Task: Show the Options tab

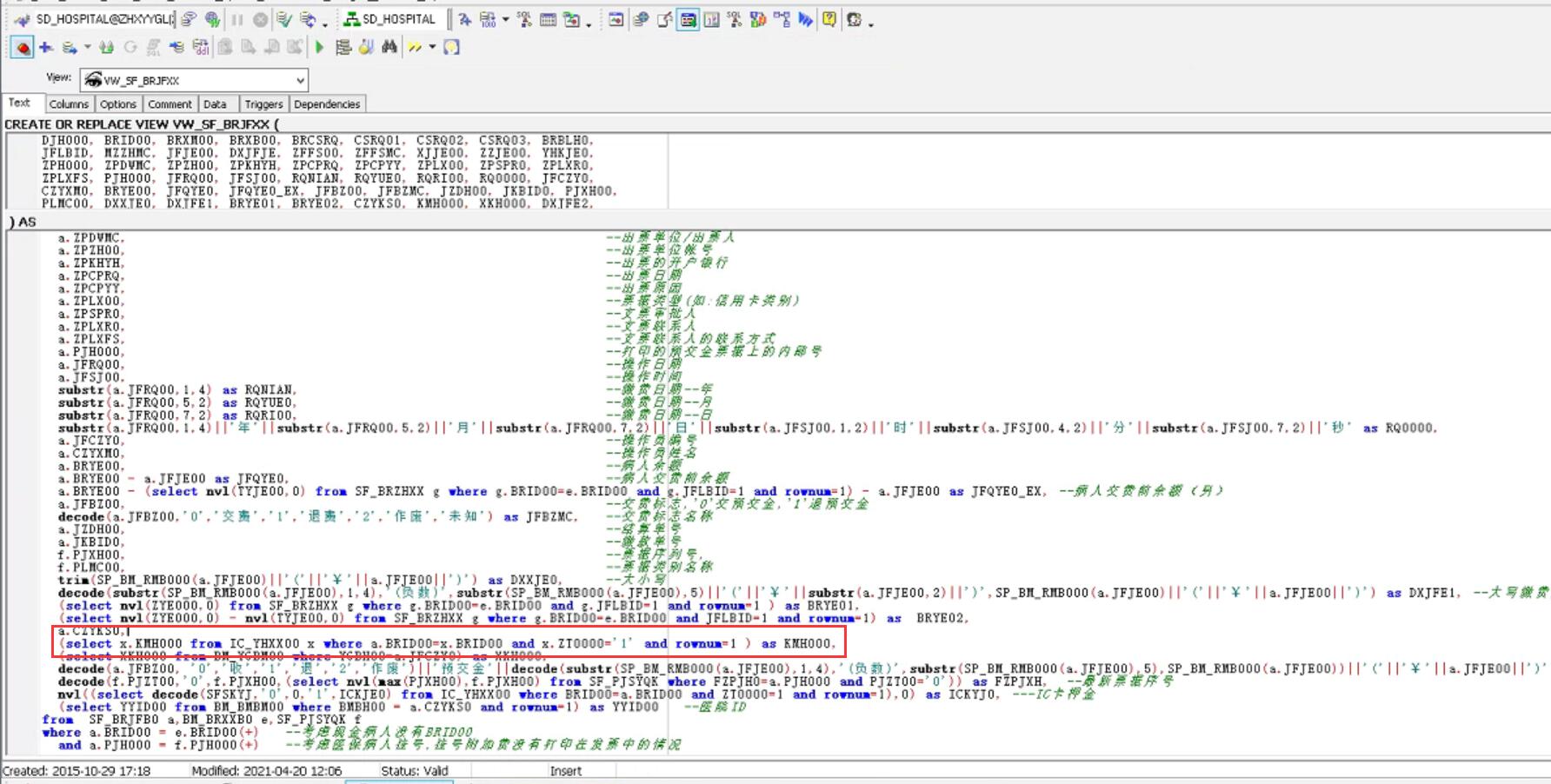Action: pyautogui.click(x=118, y=104)
